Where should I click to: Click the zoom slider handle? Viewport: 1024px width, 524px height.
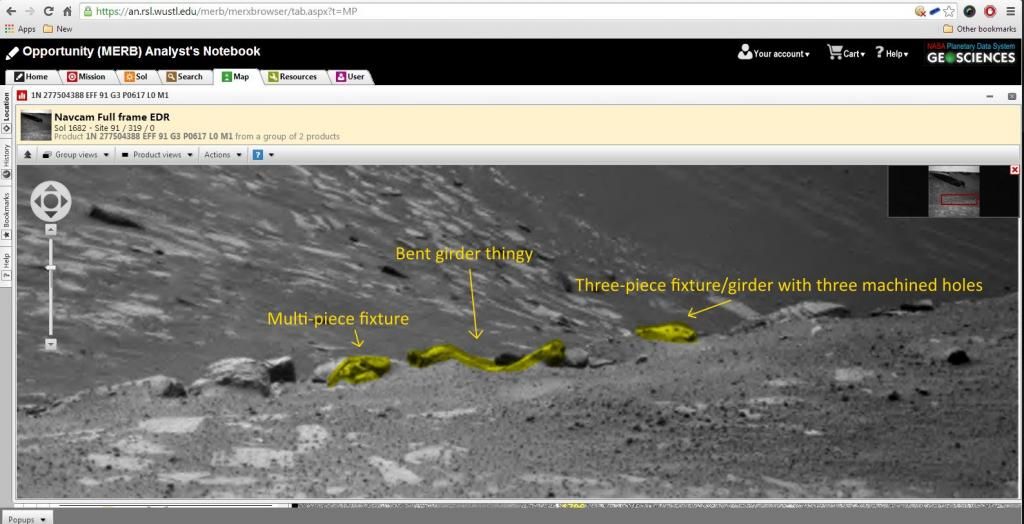[x=51, y=267]
